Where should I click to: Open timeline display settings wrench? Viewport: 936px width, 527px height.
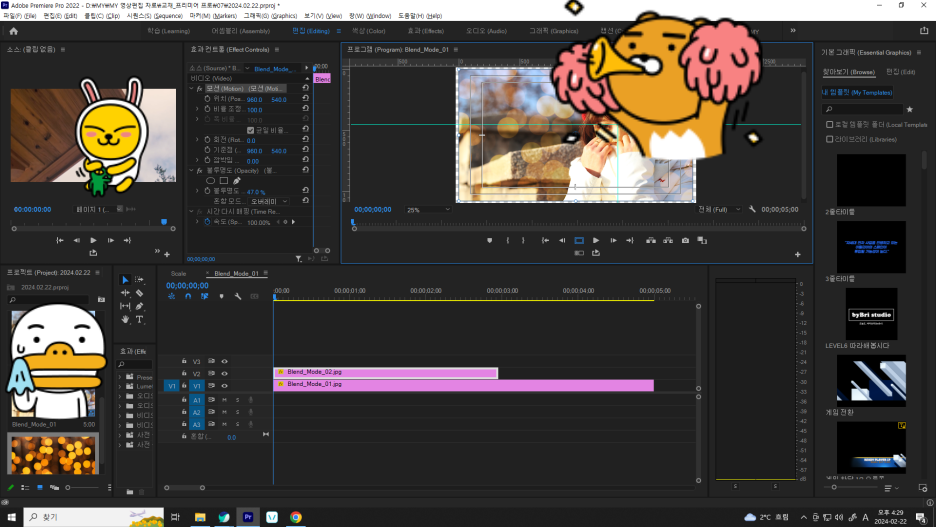point(238,296)
